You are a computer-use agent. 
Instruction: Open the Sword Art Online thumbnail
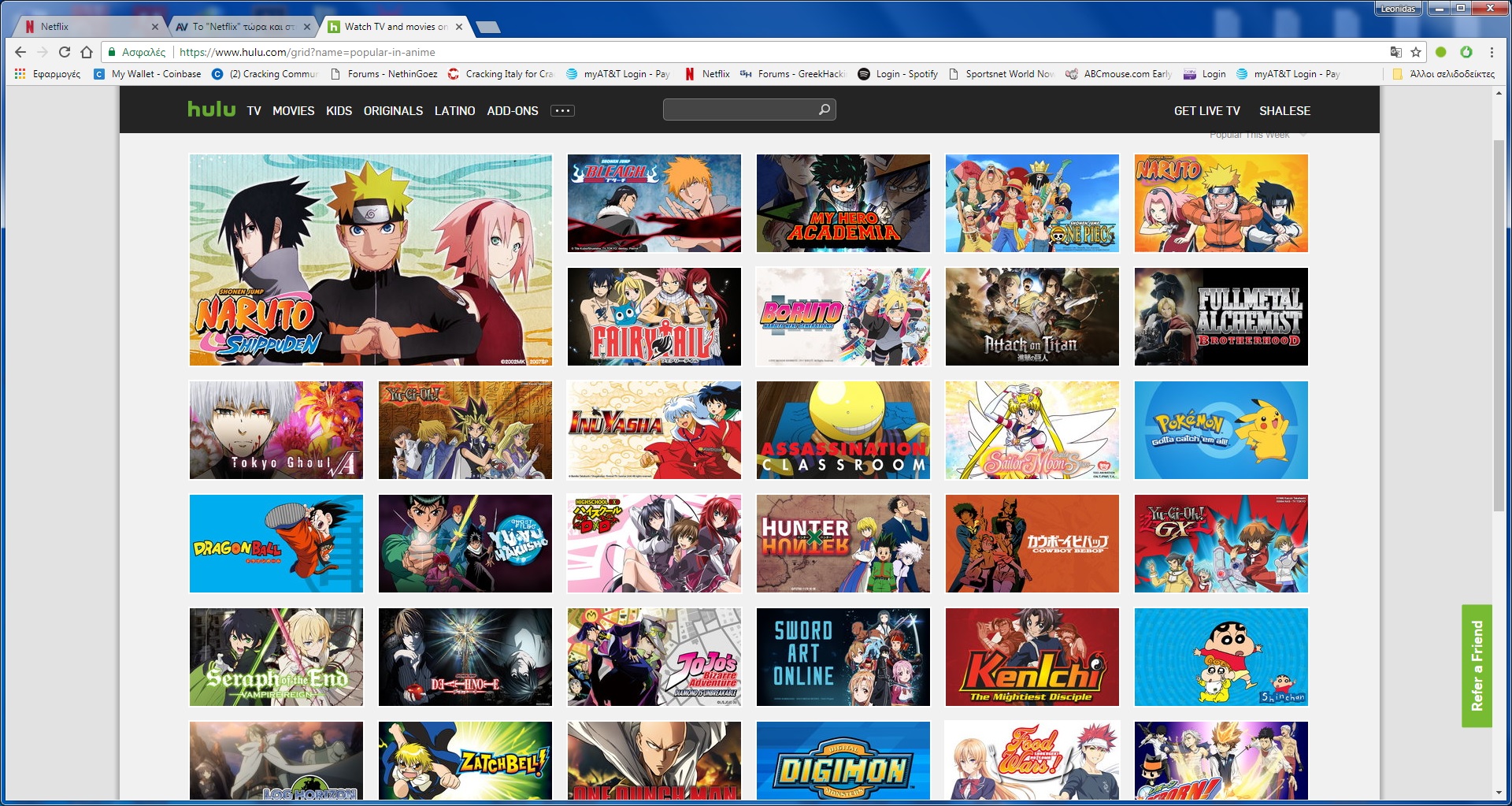pos(843,657)
